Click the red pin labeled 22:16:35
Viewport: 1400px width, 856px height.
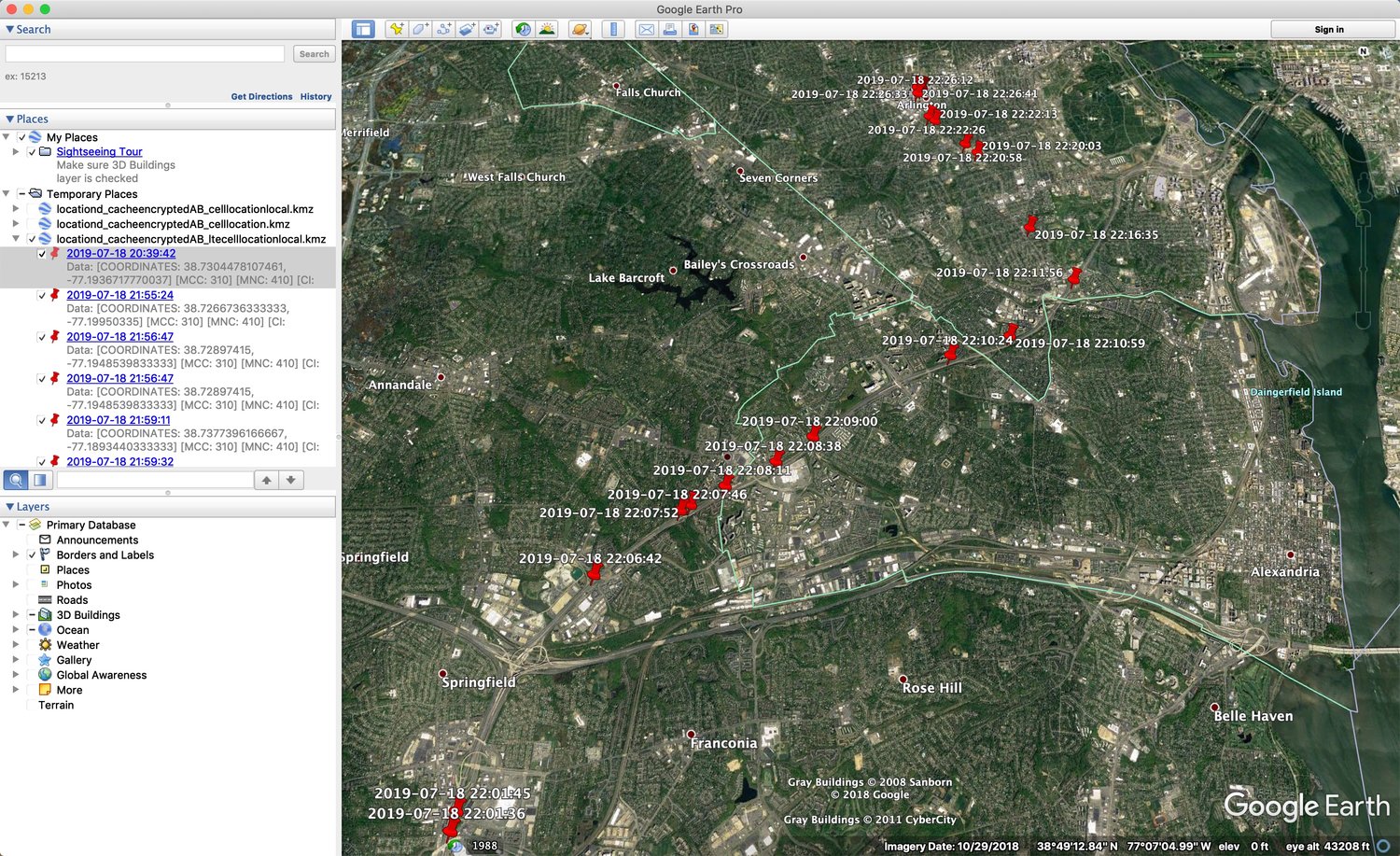coord(1029,225)
